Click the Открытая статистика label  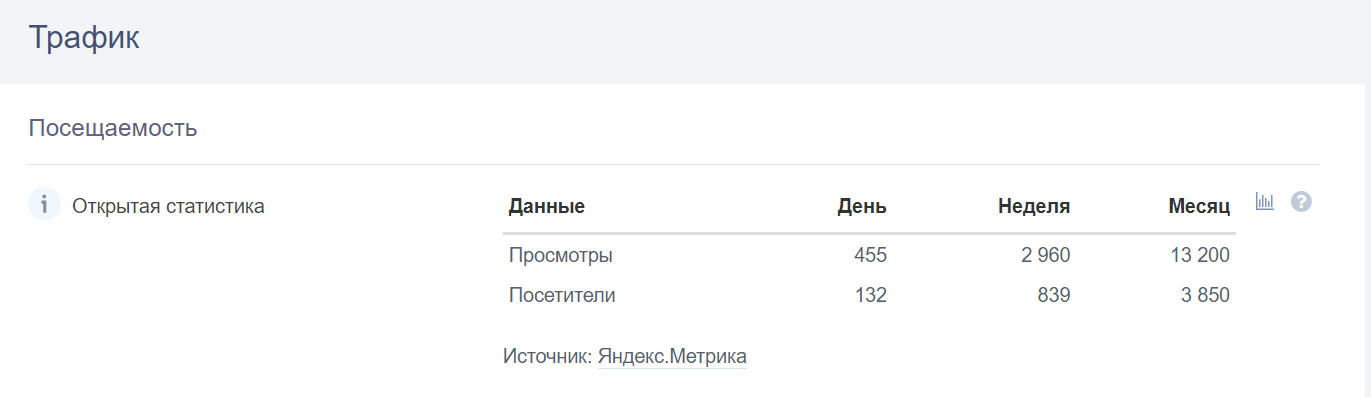[168, 207]
